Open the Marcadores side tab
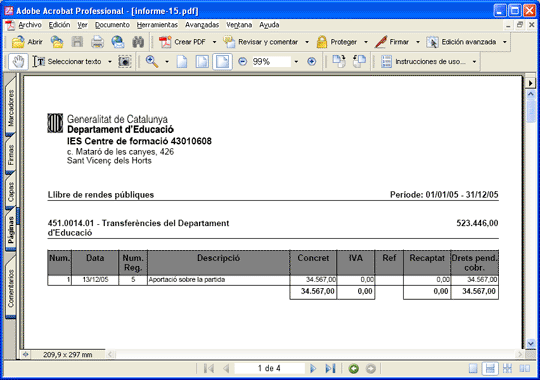The width and height of the screenshot is (540, 380). (11, 107)
